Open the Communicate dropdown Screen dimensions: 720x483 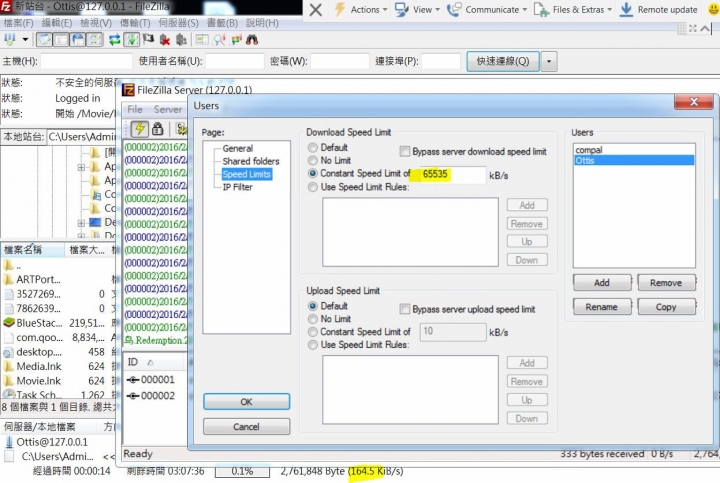pyautogui.click(x=487, y=10)
